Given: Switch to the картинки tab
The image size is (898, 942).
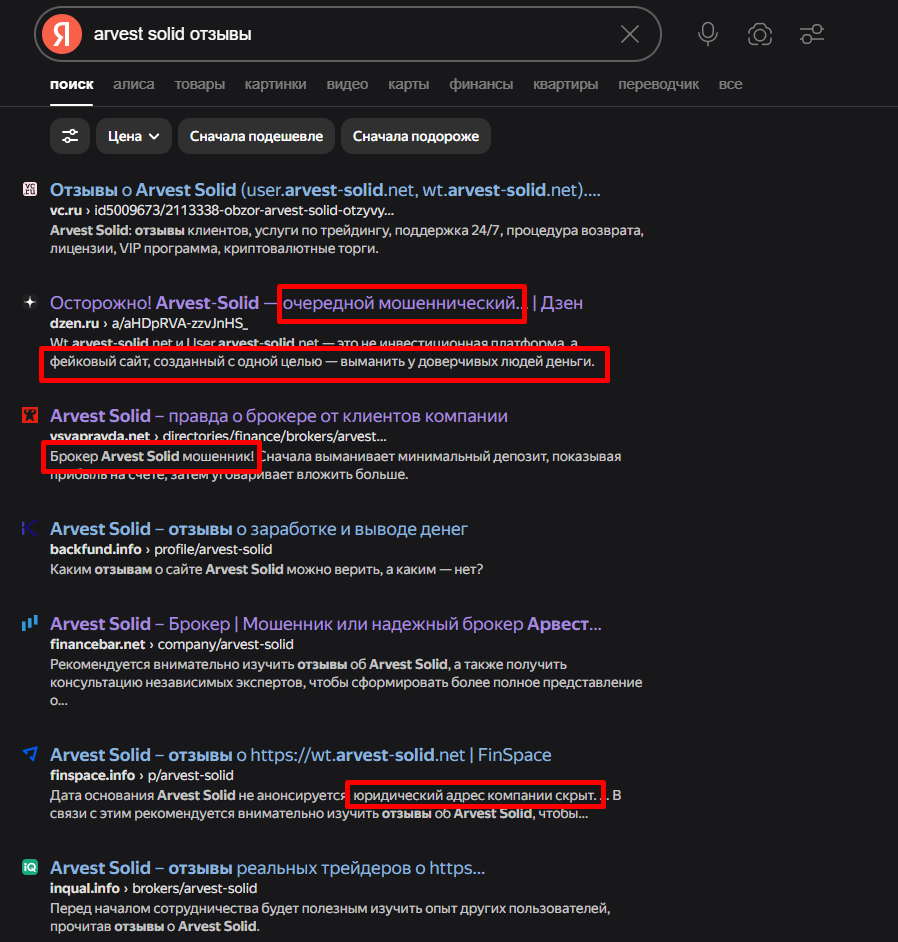Looking at the screenshot, I should coord(275,84).
